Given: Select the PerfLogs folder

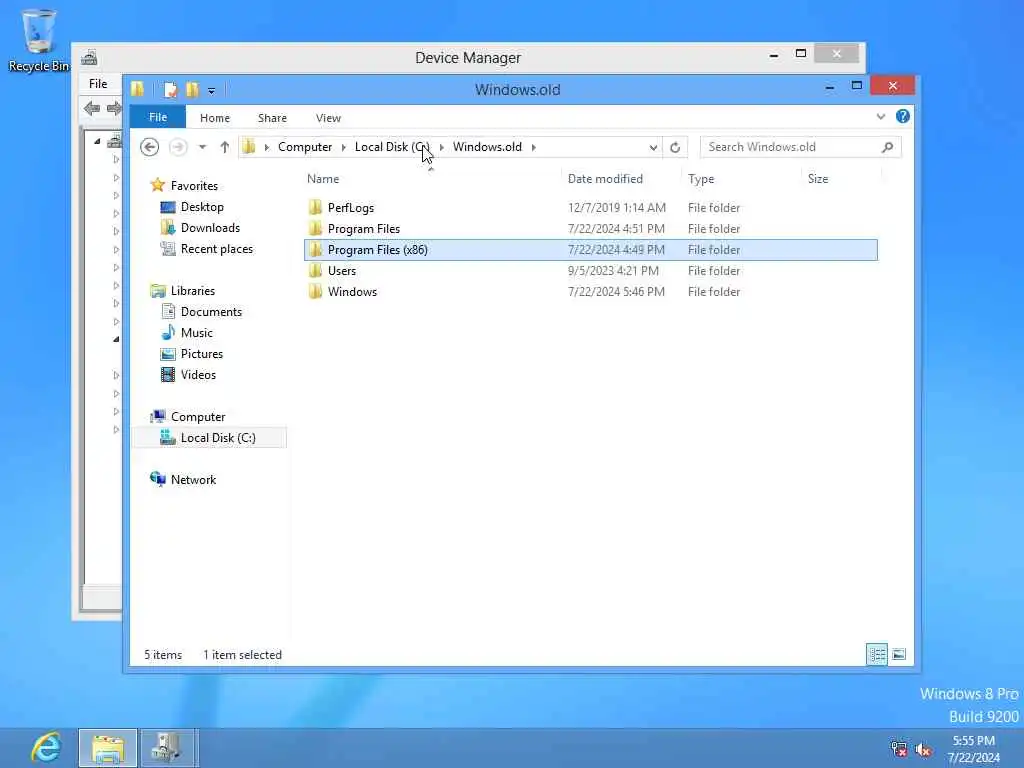Looking at the screenshot, I should 591,208.
